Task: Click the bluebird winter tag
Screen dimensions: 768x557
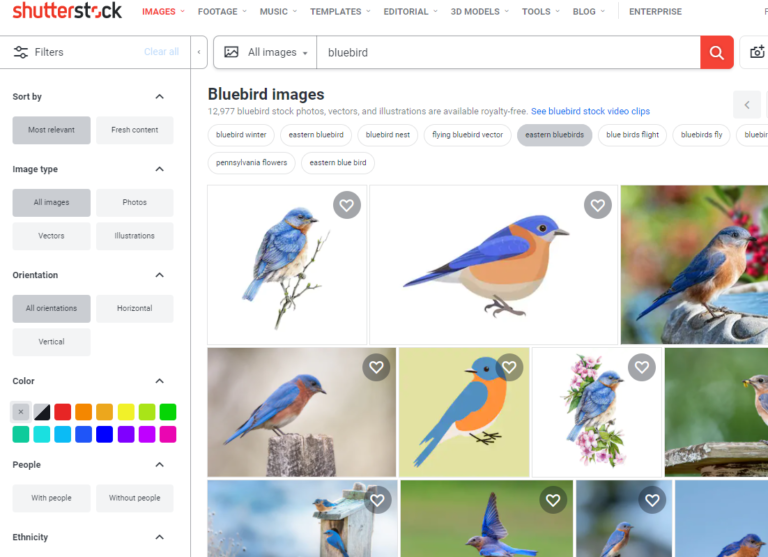Action: (x=241, y=135)
